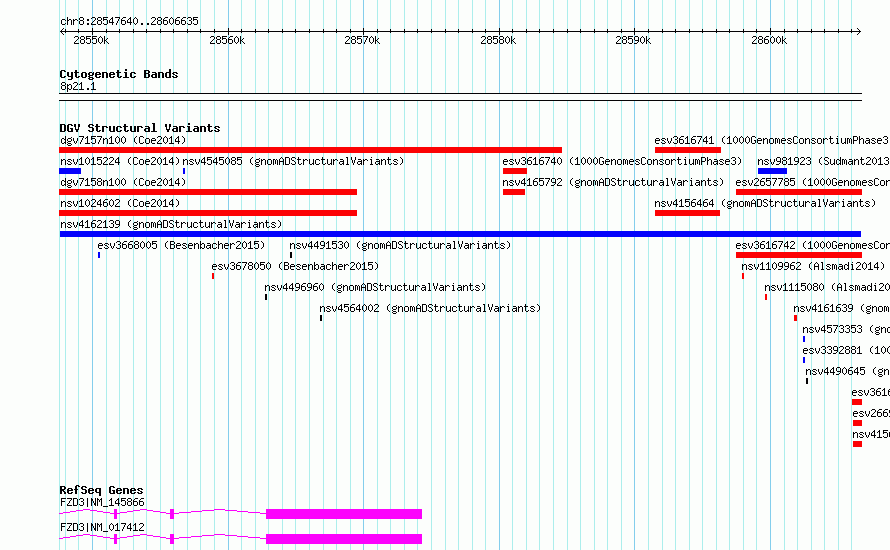890x550 pixels.
Task: Open the nsv1015224 (Coe2014) label
Action: coord(120,161)
